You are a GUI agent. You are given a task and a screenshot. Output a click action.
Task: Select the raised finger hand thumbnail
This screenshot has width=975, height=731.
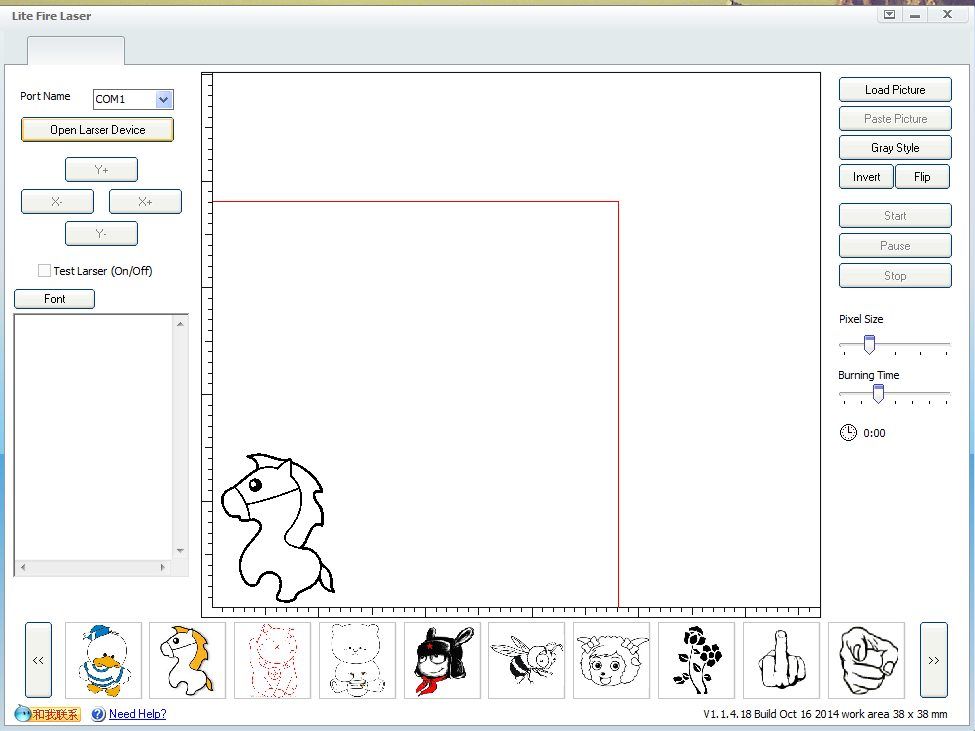[x=781, y=660]
